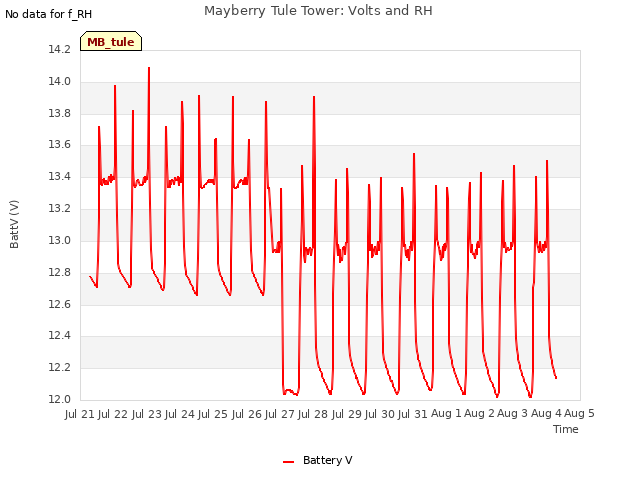Click the 13.0 y-axis tick label
This screenshot has height=480, width=640.
point(59,240)
